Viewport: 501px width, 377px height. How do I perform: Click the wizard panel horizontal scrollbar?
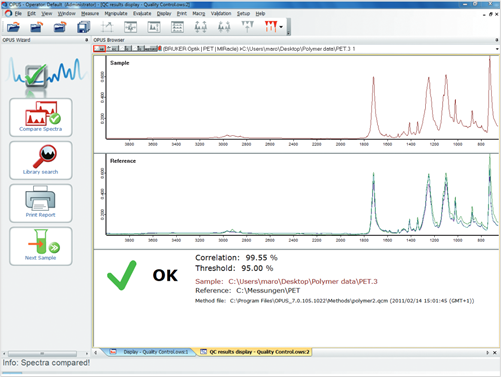click(x=42, y=353)
